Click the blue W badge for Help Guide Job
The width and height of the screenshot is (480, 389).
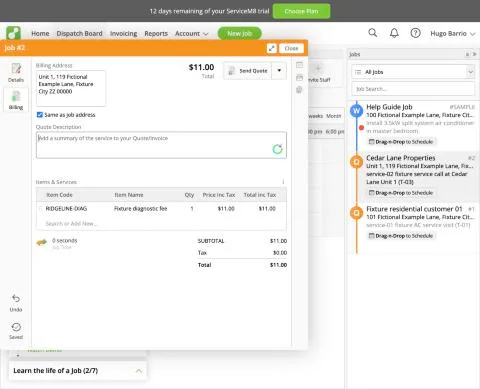(x=356, y=111)
